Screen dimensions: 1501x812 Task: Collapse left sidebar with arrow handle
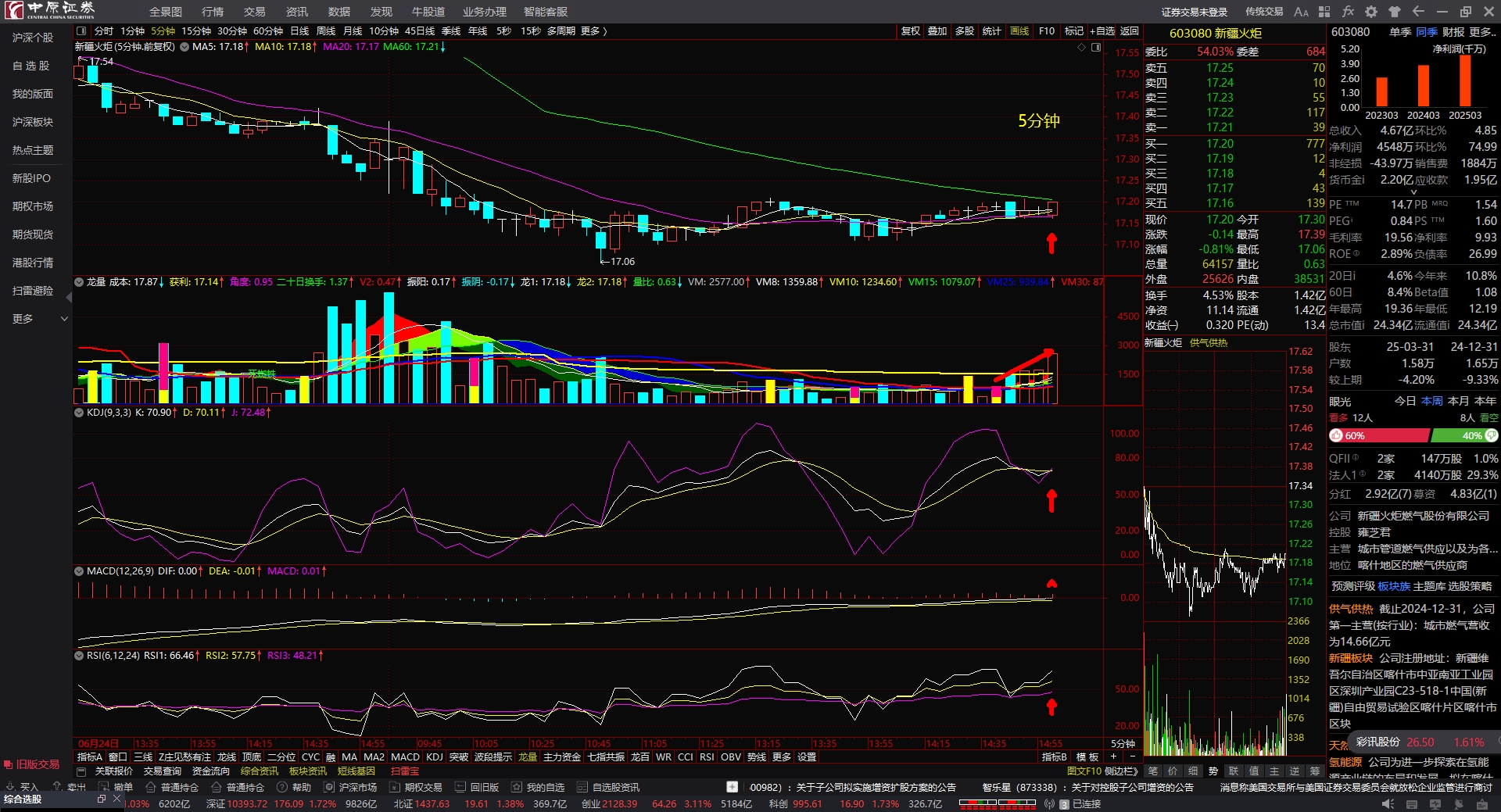point(69,298)
